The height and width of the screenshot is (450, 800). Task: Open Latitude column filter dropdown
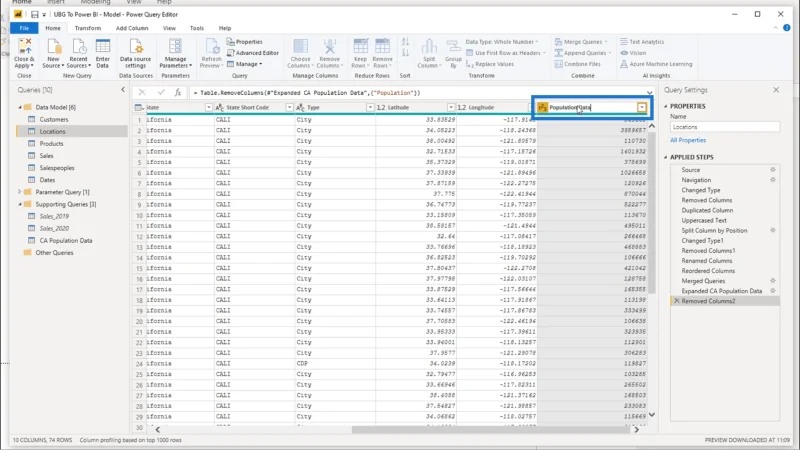tap(451, 107)
